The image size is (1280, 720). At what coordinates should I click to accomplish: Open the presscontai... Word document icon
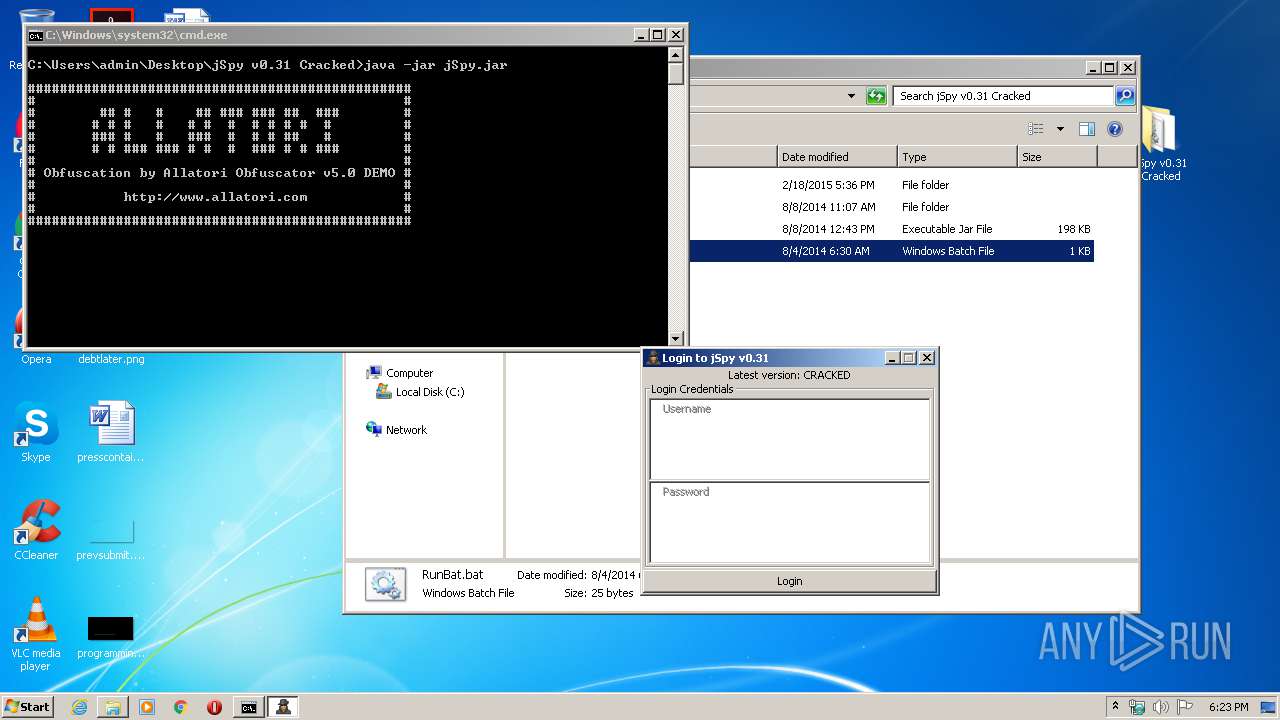[110, 432]
